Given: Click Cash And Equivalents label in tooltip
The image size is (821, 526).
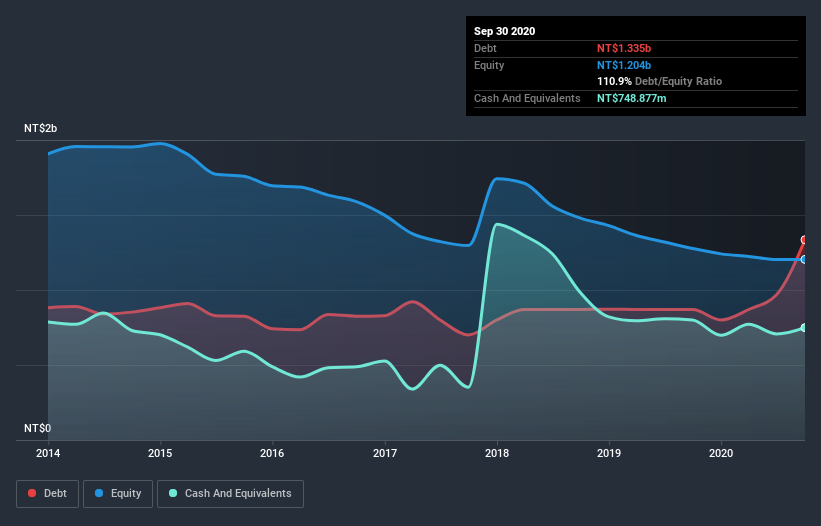Looking at the screenshot, I should click(527, 98).
